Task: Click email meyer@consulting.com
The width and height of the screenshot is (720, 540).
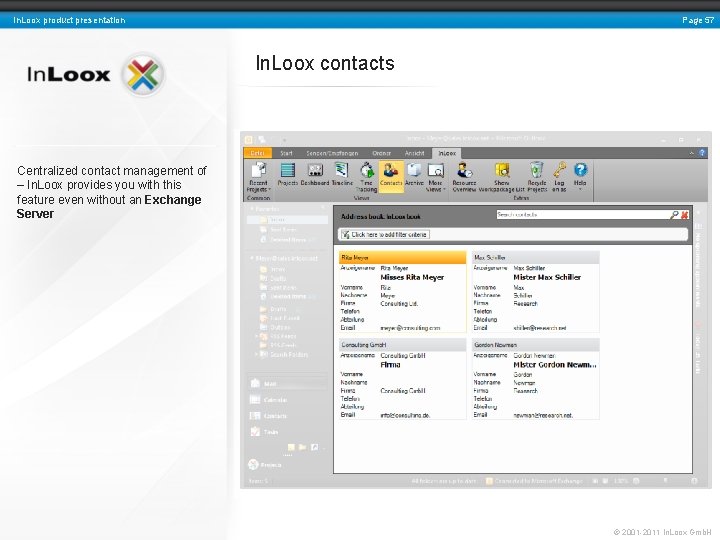Action: tap(410, 328)
